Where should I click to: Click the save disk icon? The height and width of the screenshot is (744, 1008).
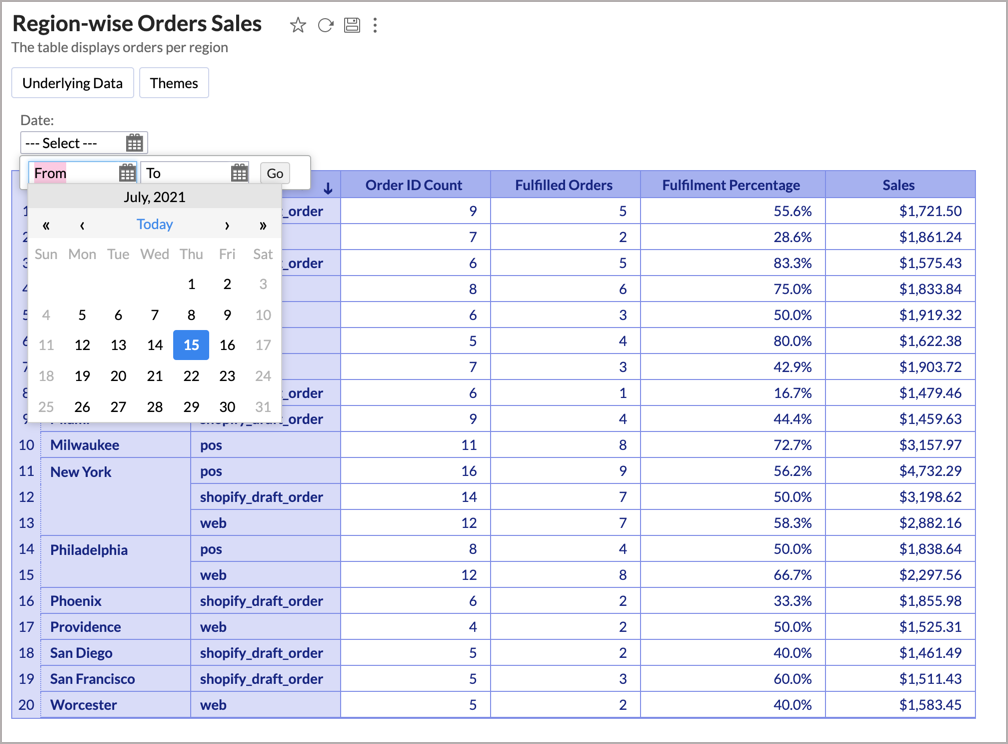tap(352, 26)
